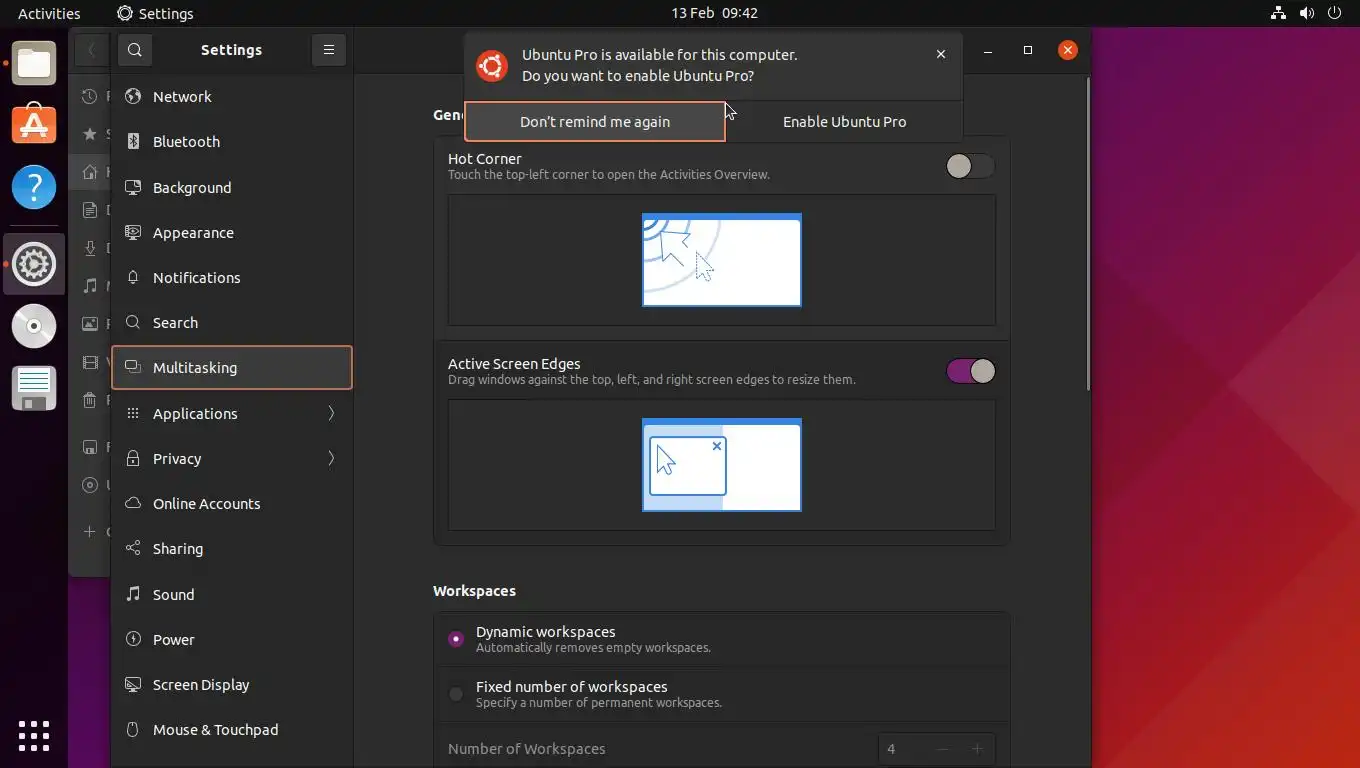Expand the Applications submenu chevron

tap(331, 413)
